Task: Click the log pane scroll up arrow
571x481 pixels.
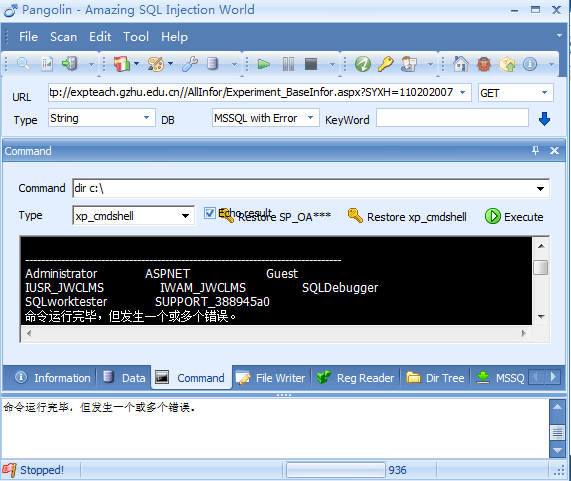Action: coord(557,407)
